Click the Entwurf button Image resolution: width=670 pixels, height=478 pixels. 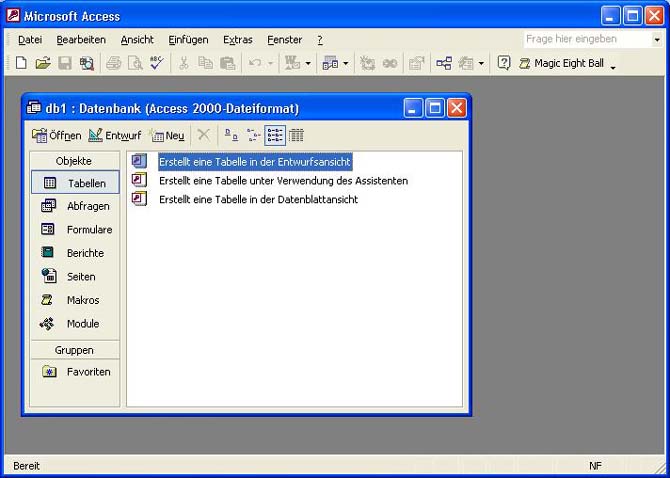[115, 135]
